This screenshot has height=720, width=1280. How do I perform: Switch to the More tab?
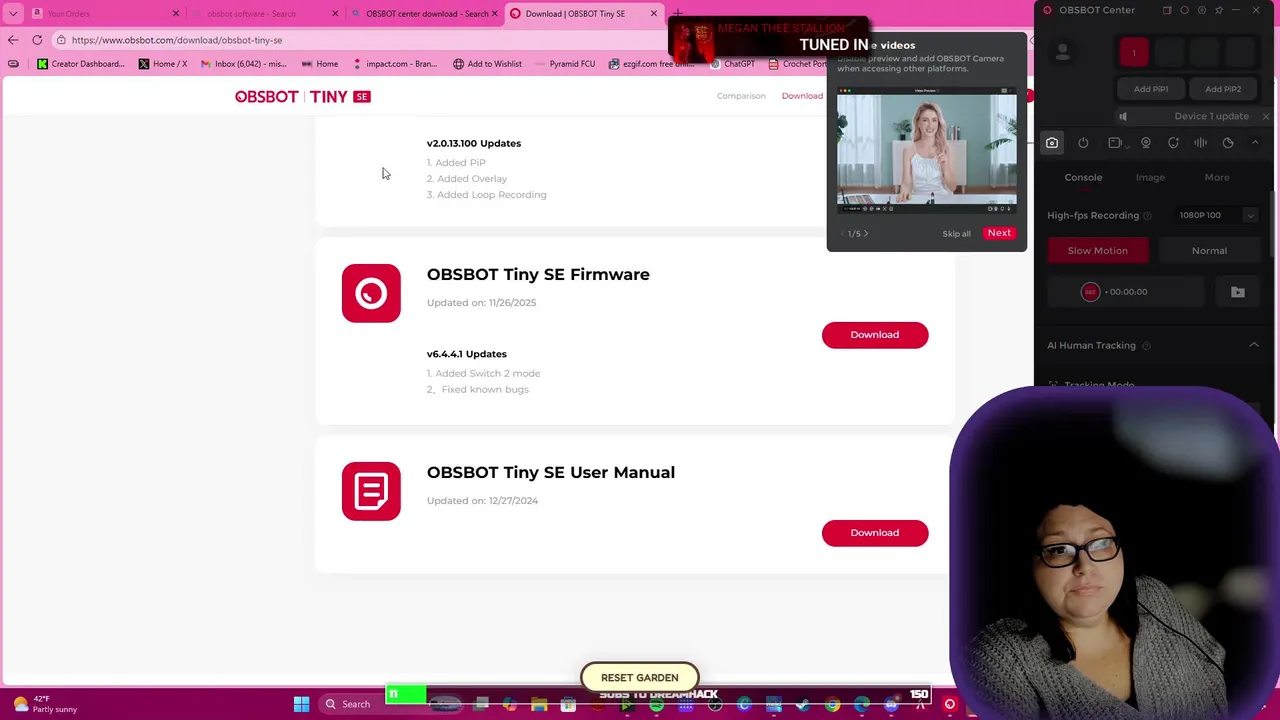coord(1217,177)
